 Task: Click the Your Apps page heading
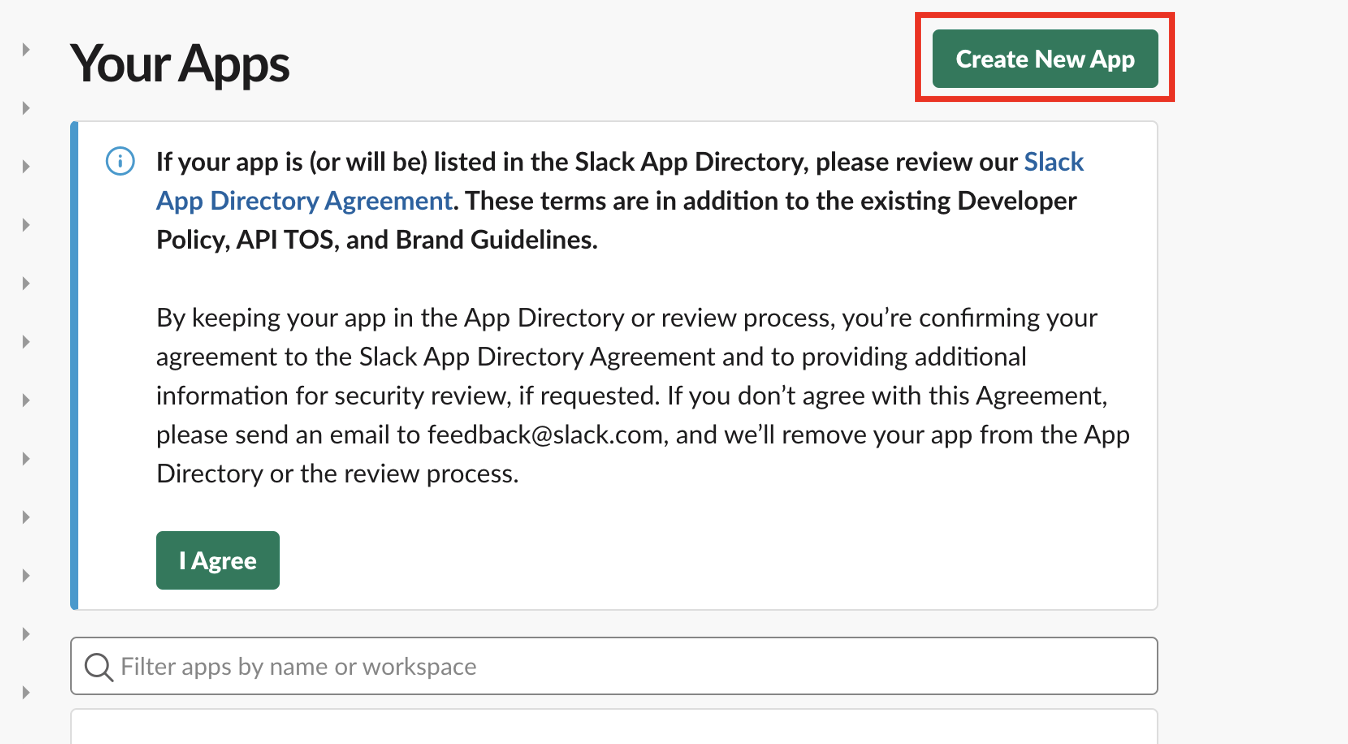click(180, 63)
